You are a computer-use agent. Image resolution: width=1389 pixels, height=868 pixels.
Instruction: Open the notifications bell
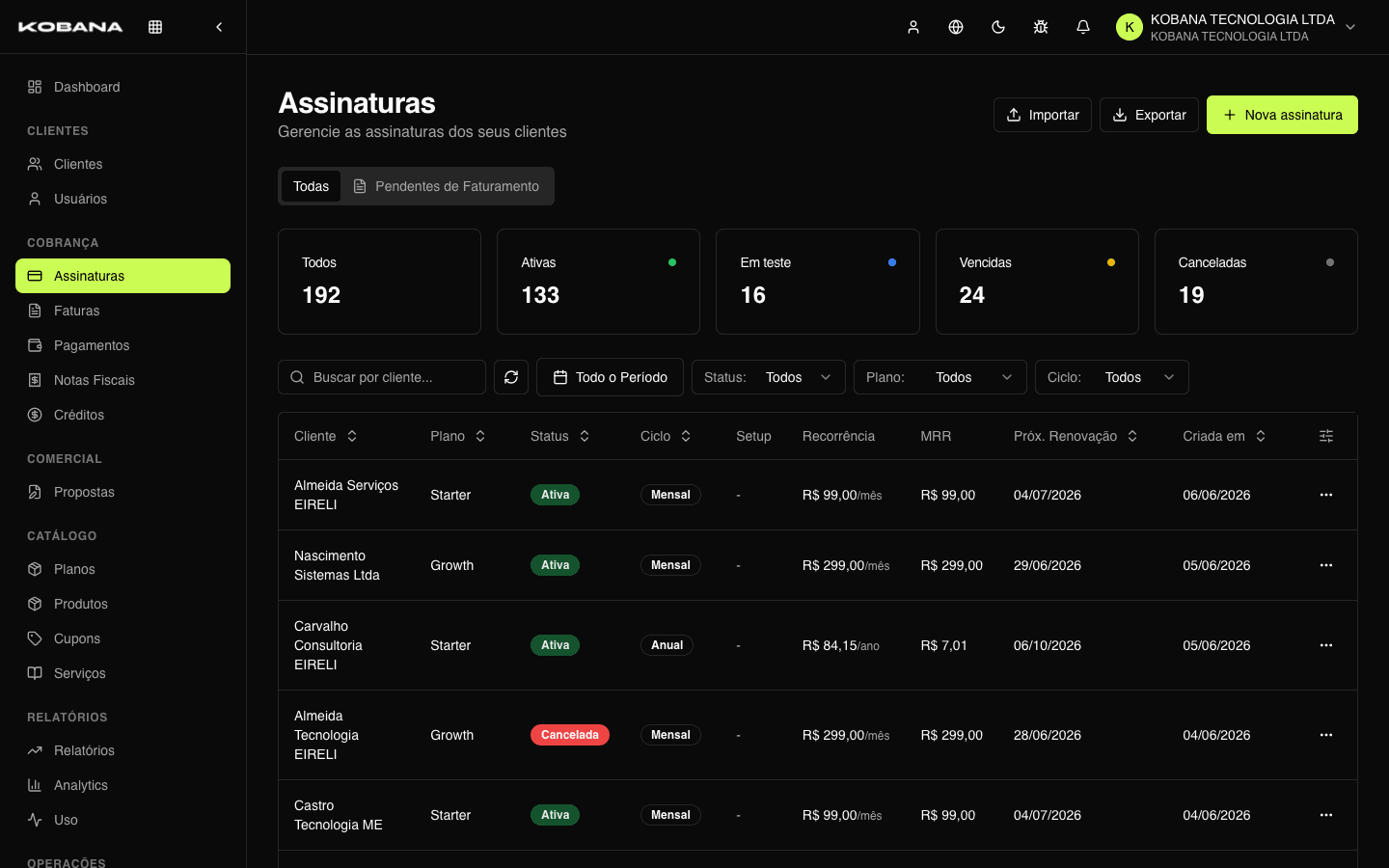tap(1083, 27)
